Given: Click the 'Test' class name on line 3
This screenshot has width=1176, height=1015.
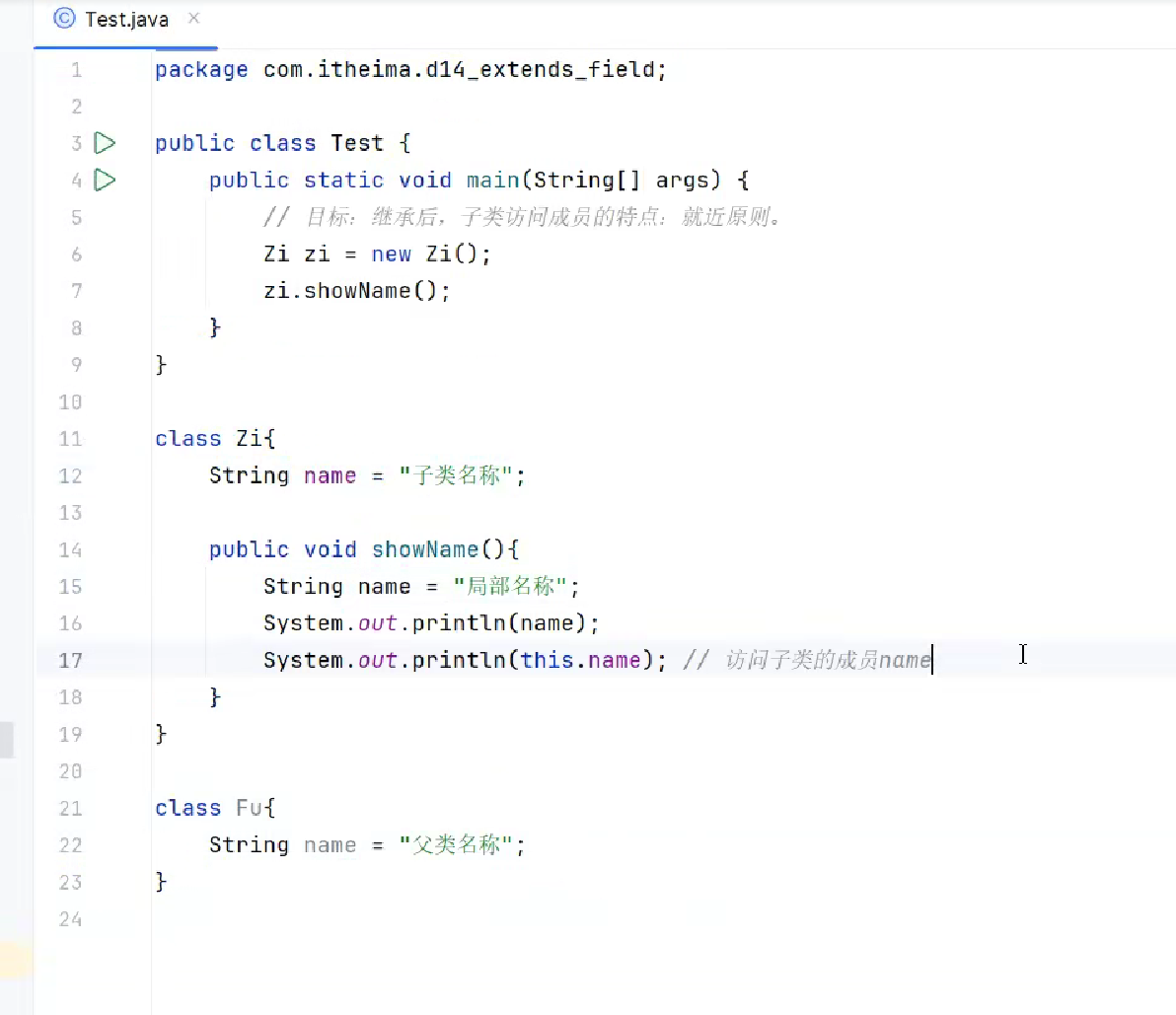Looking at the screenshot, I should point(357,142).
